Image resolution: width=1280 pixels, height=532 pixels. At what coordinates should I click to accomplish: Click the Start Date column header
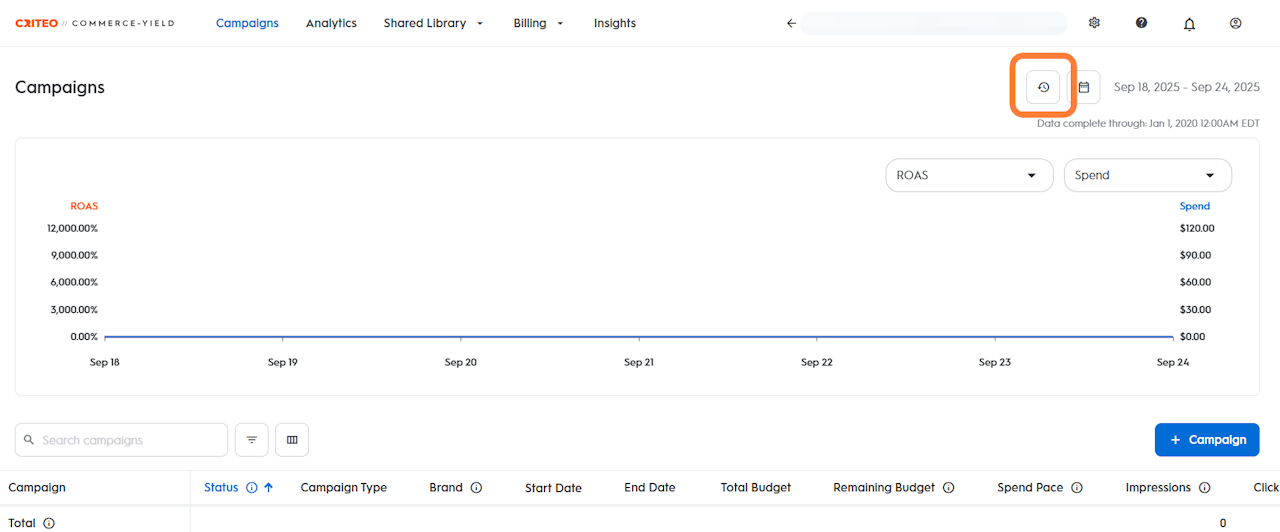553,488
